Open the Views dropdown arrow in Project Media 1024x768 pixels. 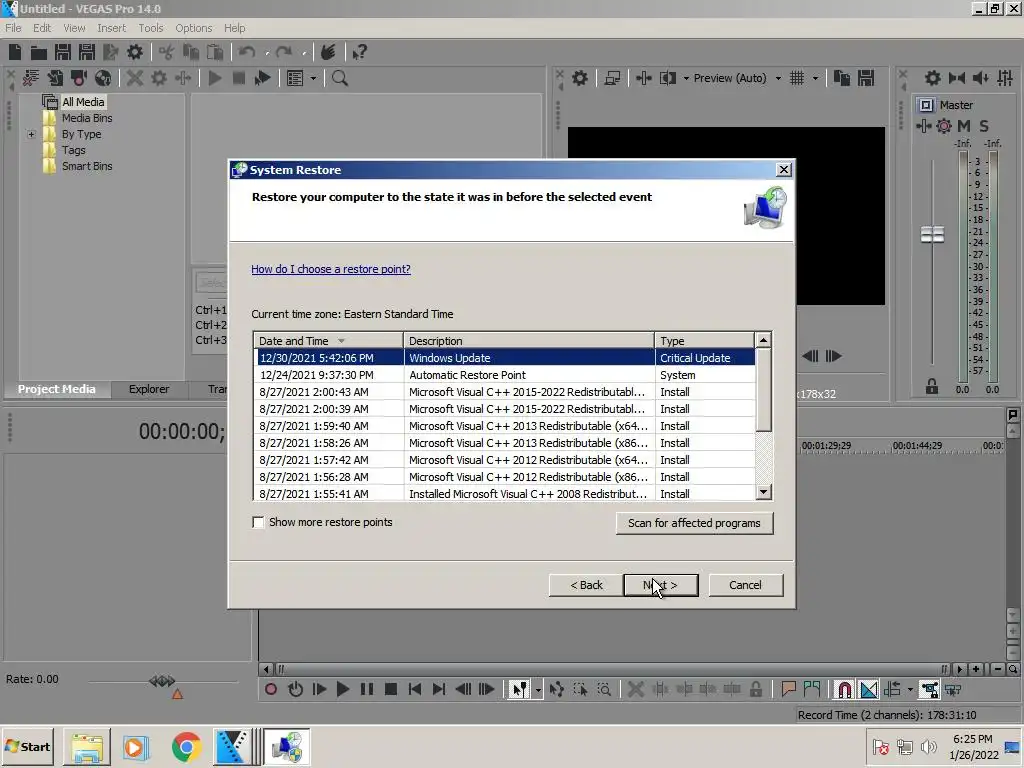(x=313, y=78)
